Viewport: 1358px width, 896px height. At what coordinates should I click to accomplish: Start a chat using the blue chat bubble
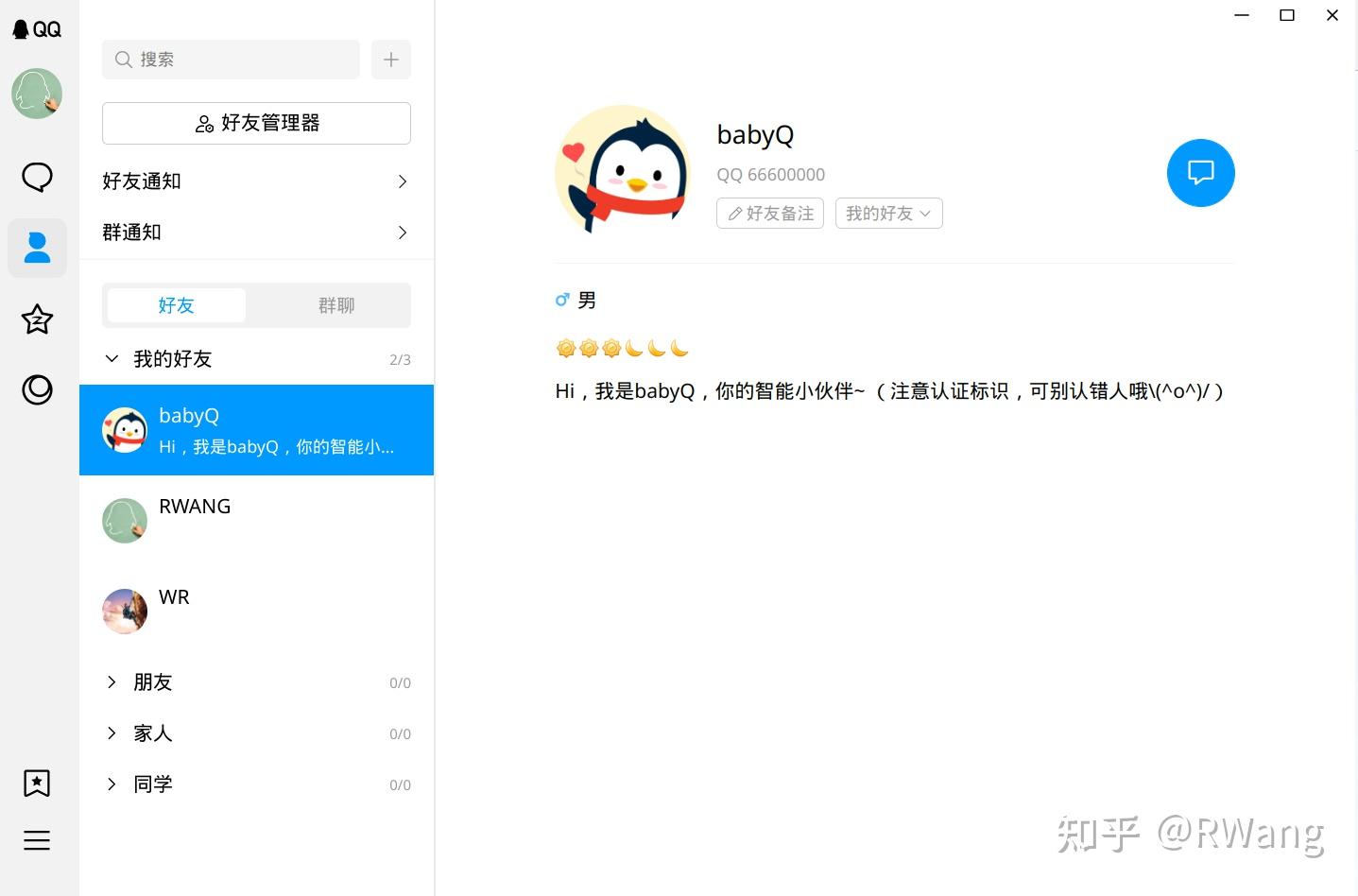tap(1200, 173)
